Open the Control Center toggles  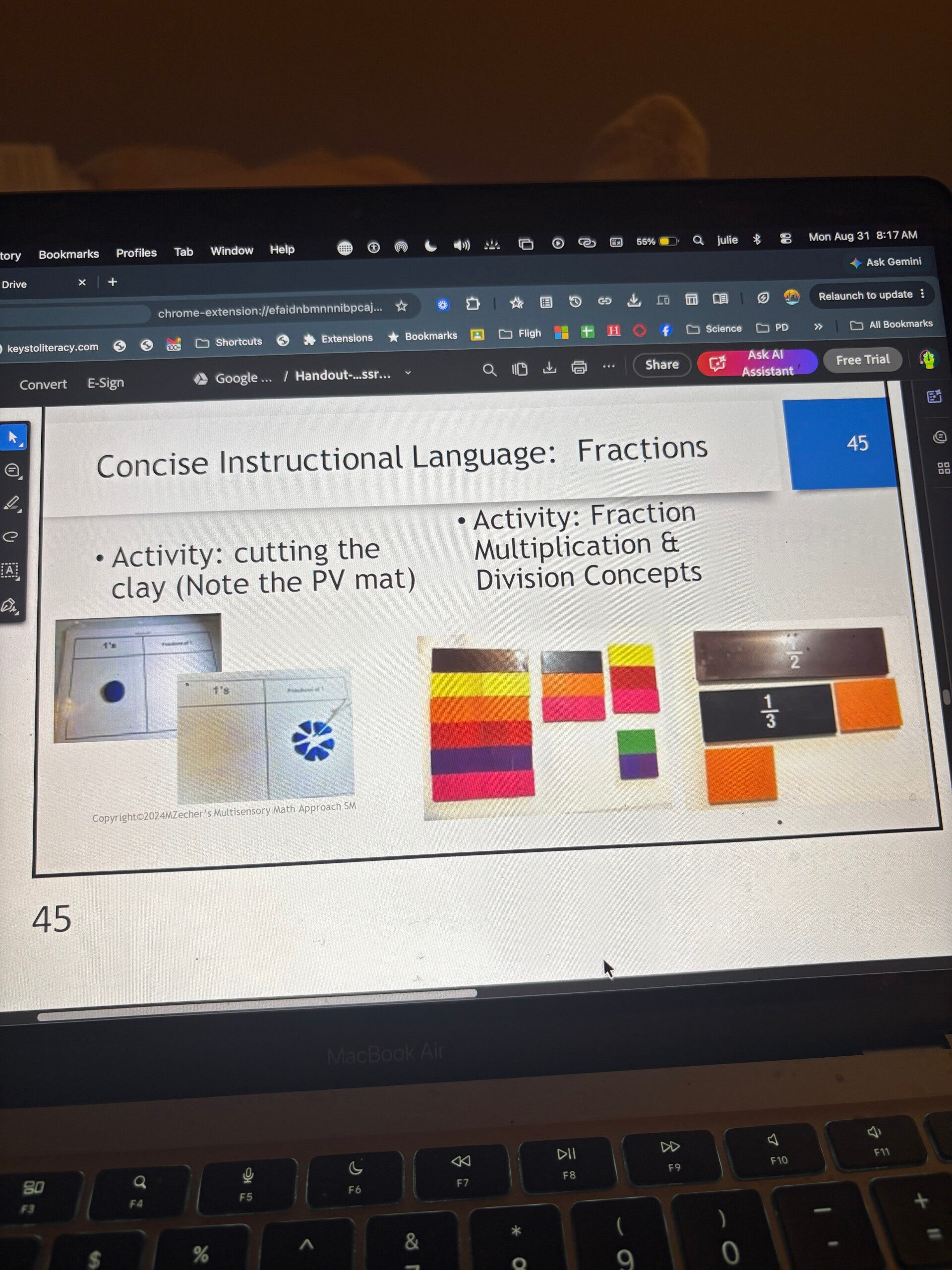click(x=785, y=238)
